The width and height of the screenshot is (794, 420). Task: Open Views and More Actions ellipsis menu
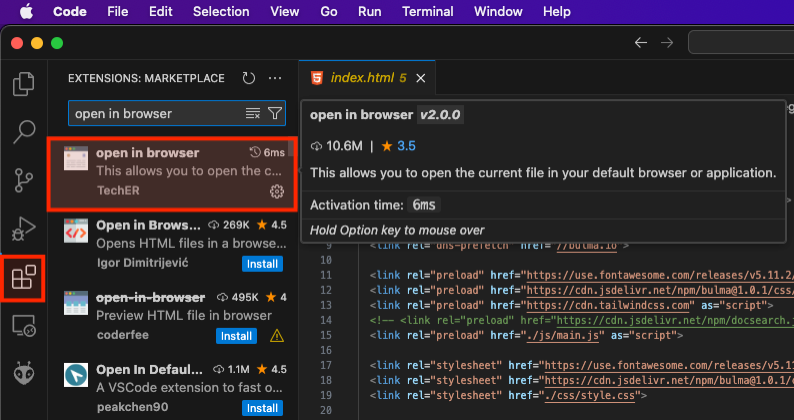pyautogui.click(x=277, y=78)
